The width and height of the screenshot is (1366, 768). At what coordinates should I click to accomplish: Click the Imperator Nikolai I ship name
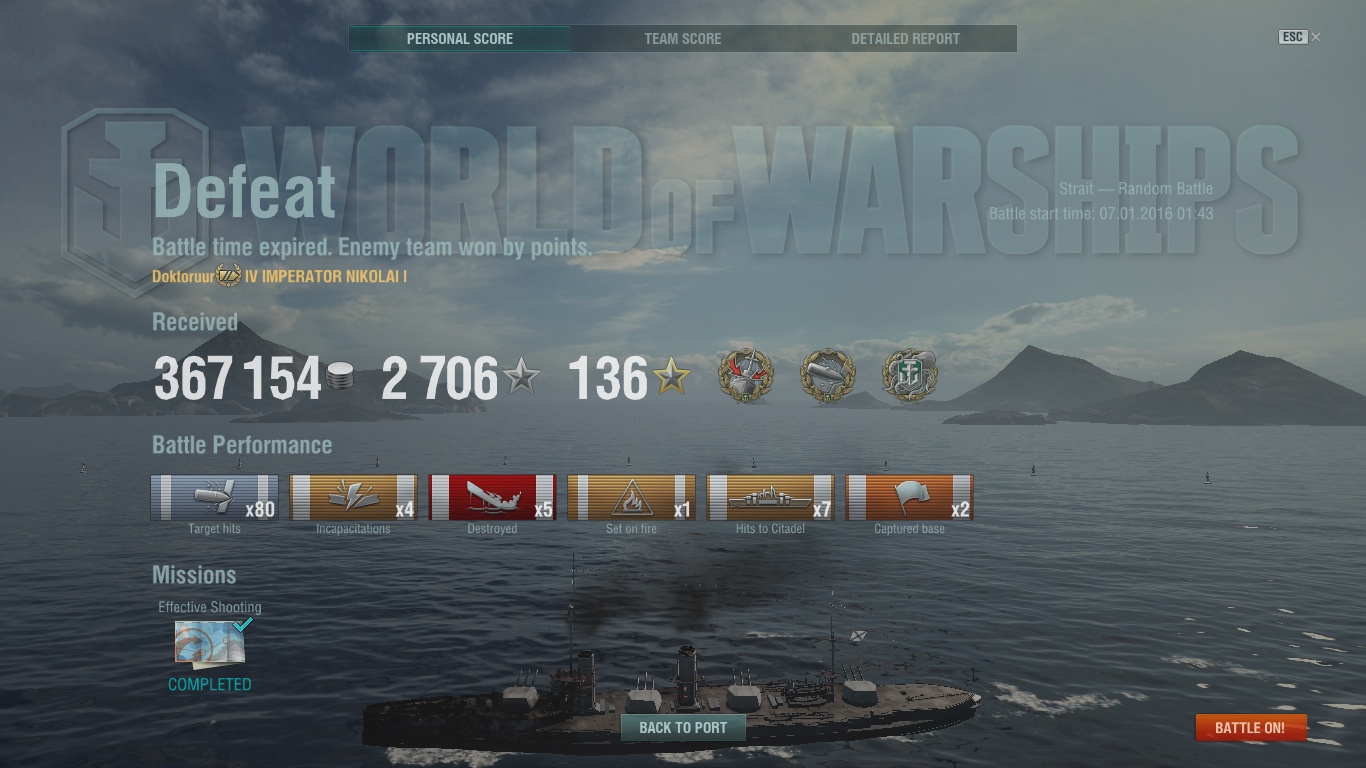click(325, 276)
